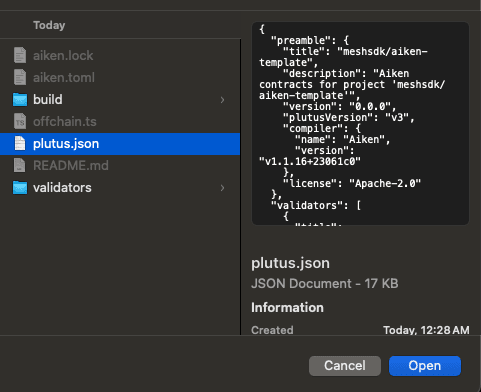This screenshot has width=481, height=392.
Task: Select the validators folder name
Action: point(62,188)
